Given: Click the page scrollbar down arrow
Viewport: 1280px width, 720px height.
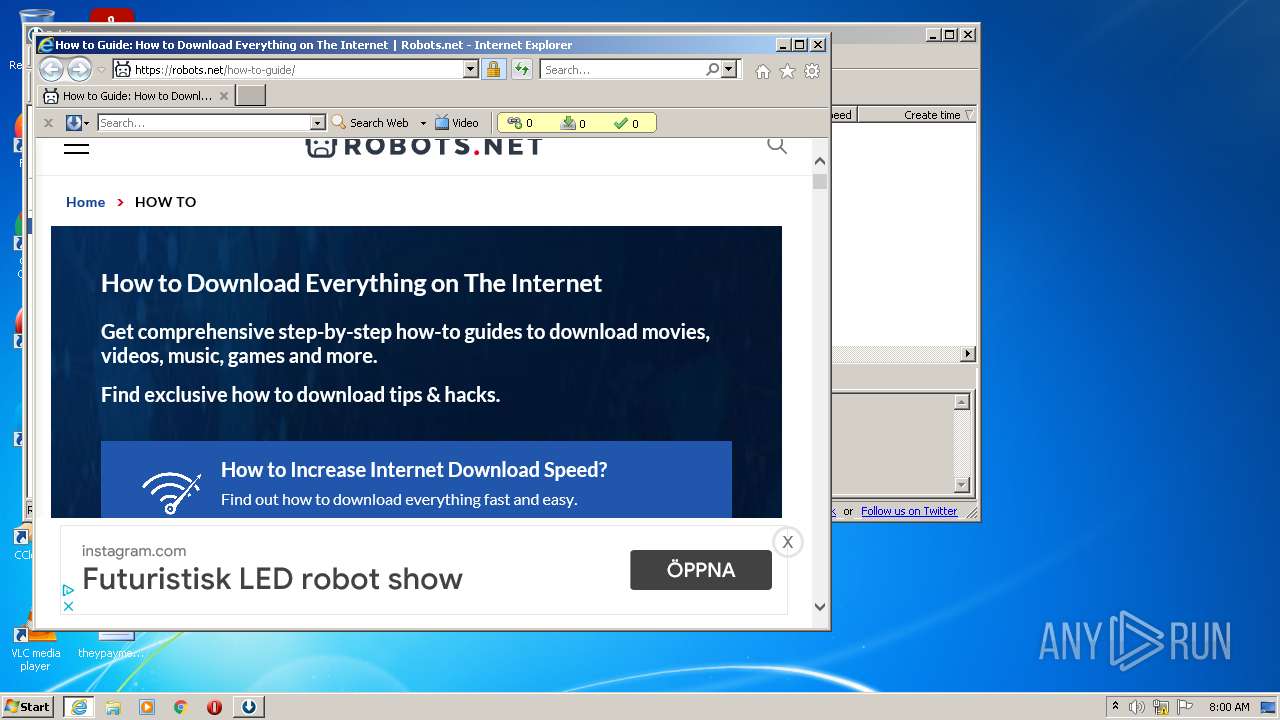Looking at the screenshot, I should [x=820, y=606].
